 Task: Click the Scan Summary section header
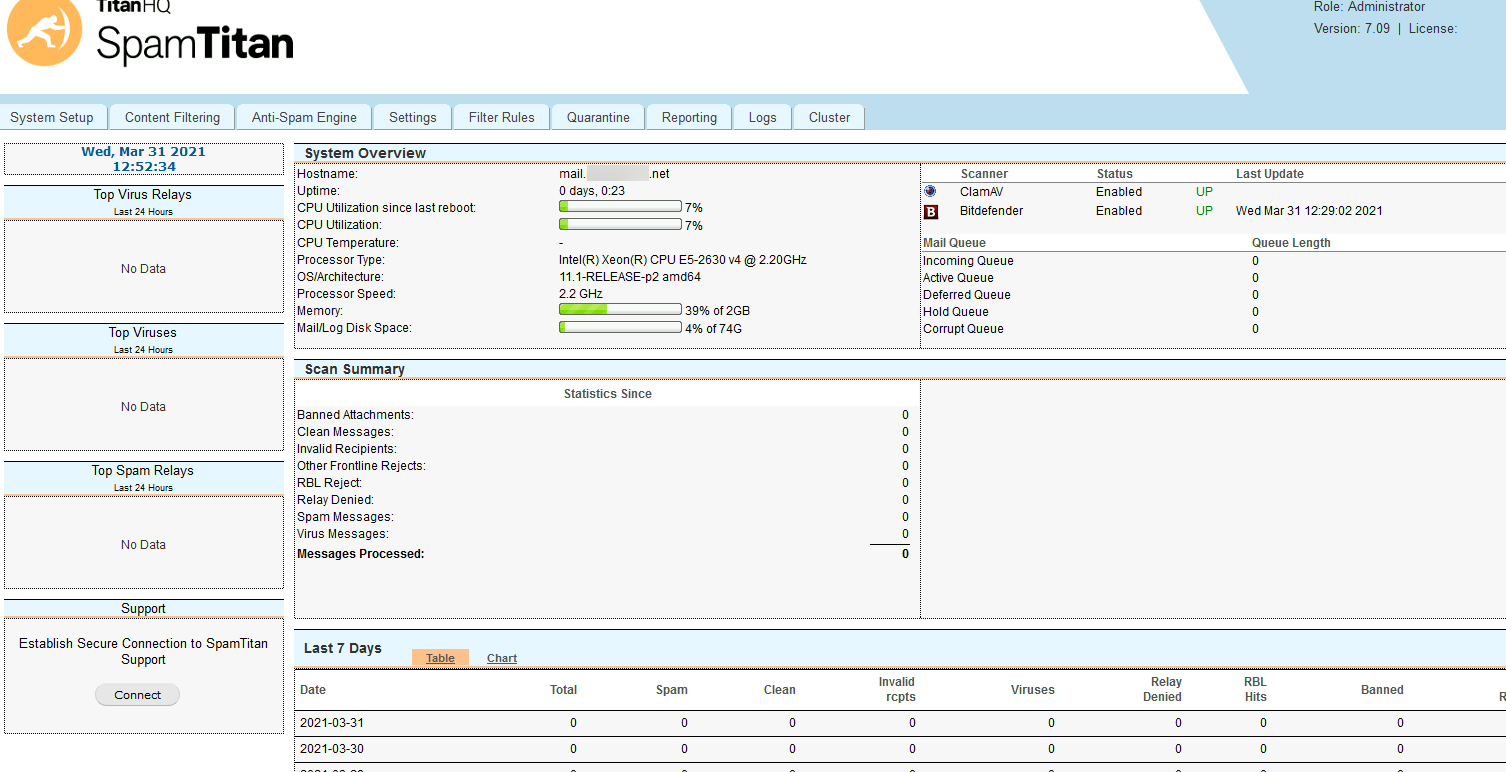coord(355,369)
